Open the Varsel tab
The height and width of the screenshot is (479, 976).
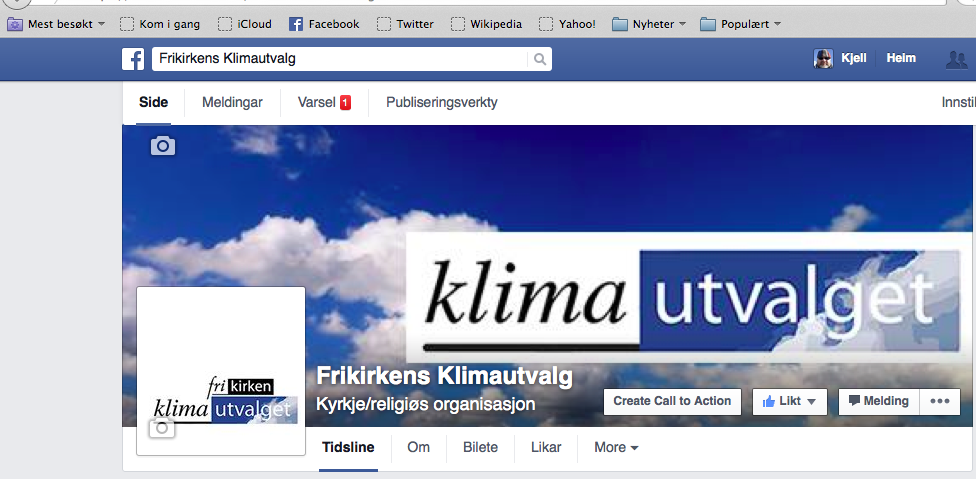324,102
